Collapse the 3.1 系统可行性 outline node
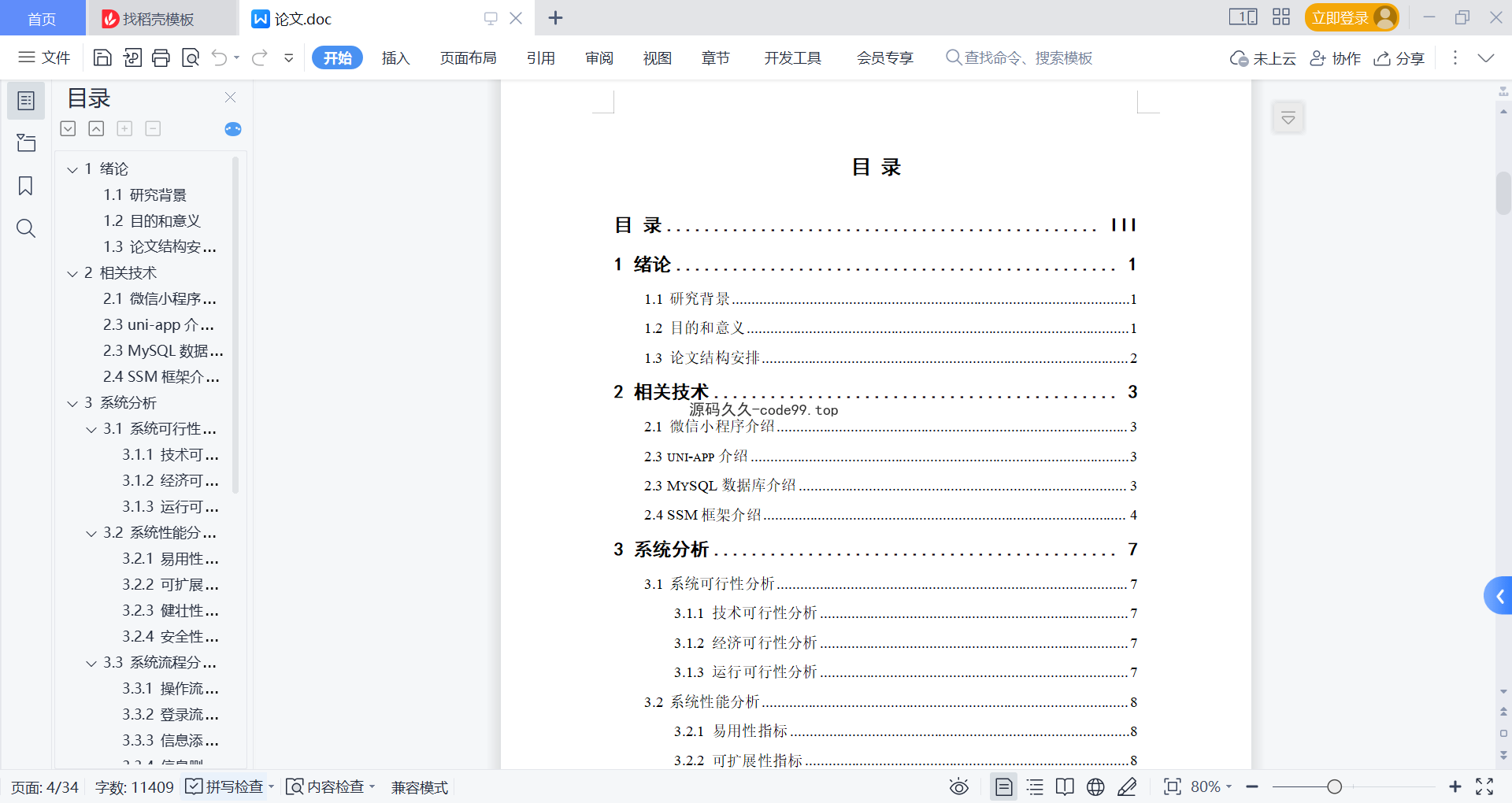The height and width of the screenshot is (803, 1512). (x=91, y=429)
